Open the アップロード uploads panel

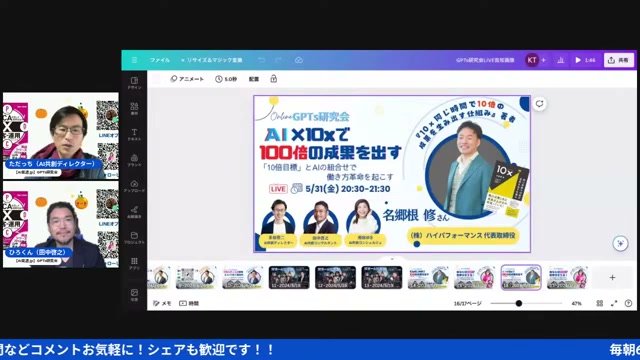tap(134, 186)
